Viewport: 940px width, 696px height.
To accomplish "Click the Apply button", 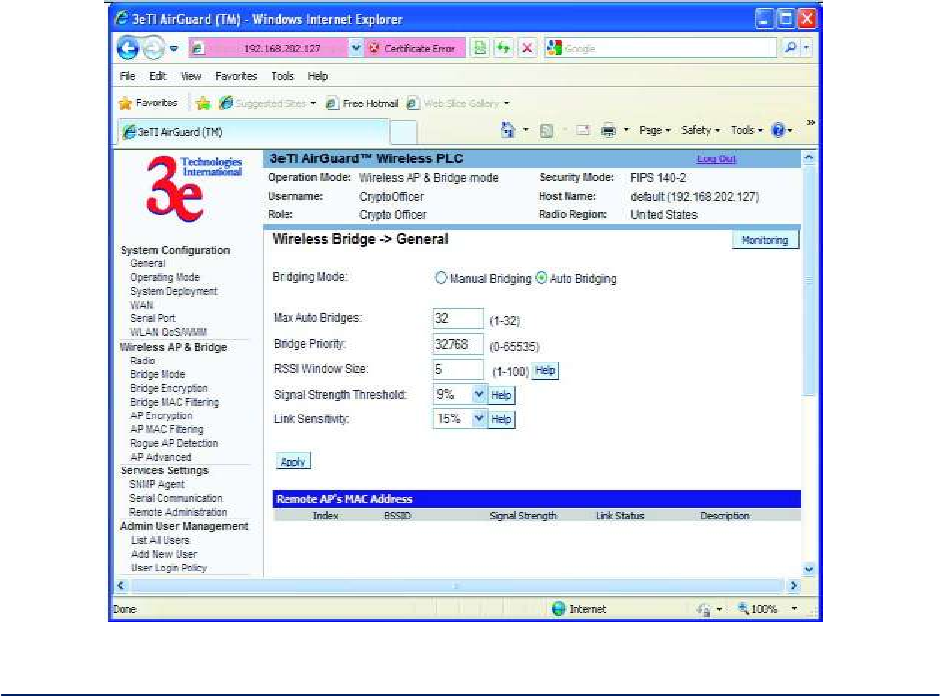I will pyautogui.click(x=293, y=461).
